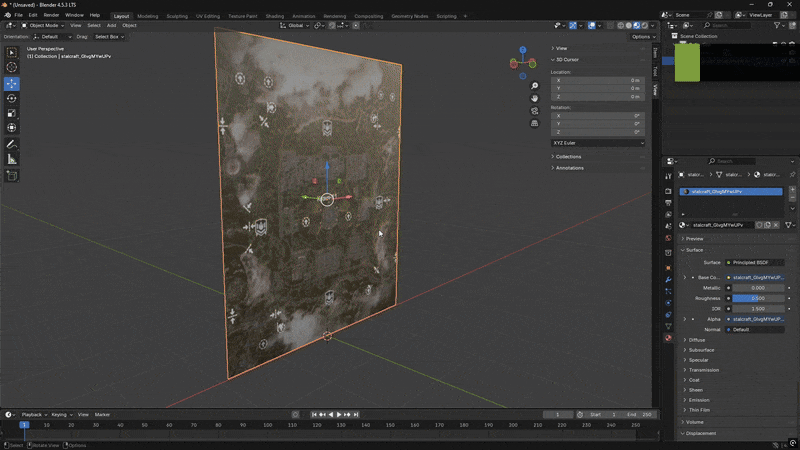Click the zoom view magnifier gizmo
800x450 pixels.
[x=536, y=85]
